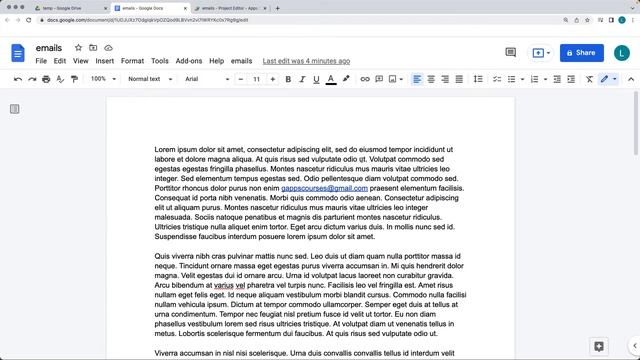Increase font size with plus button
The height and width of the screenshot is (360, 640).
pos(273,79)
